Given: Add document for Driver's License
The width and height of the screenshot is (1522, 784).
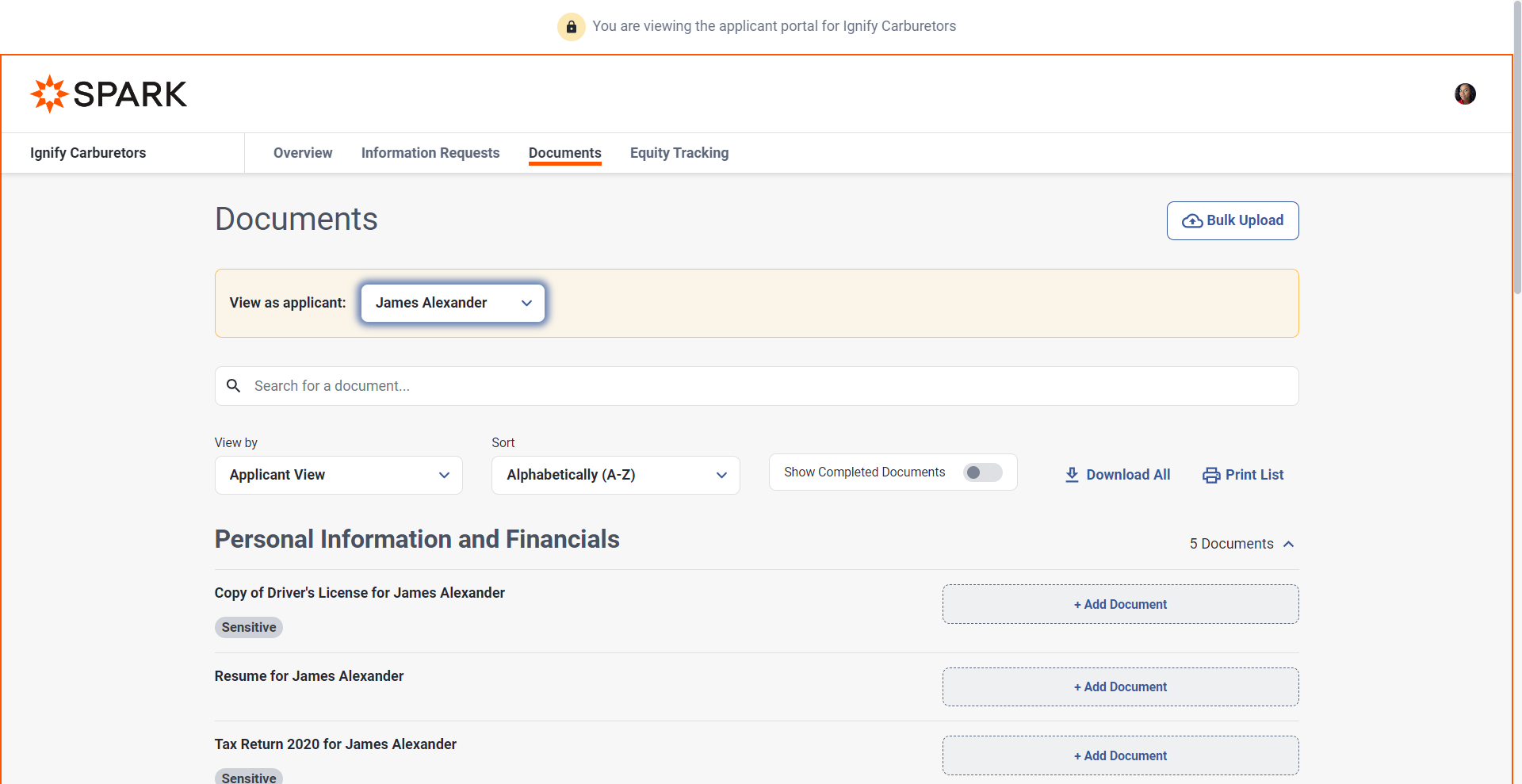Looking at the screenshot, I should 1120,604.
